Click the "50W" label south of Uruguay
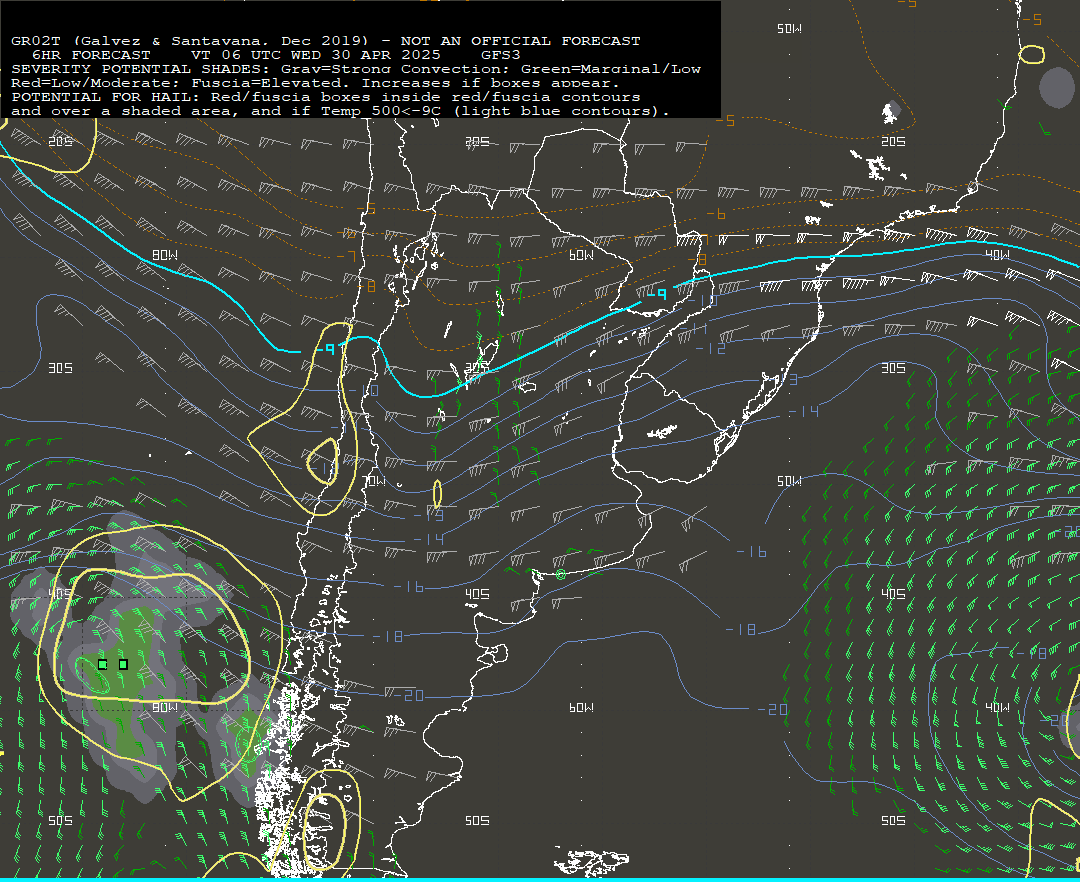The width and height of the screenshot is (1080, 882). coord(789,481)
